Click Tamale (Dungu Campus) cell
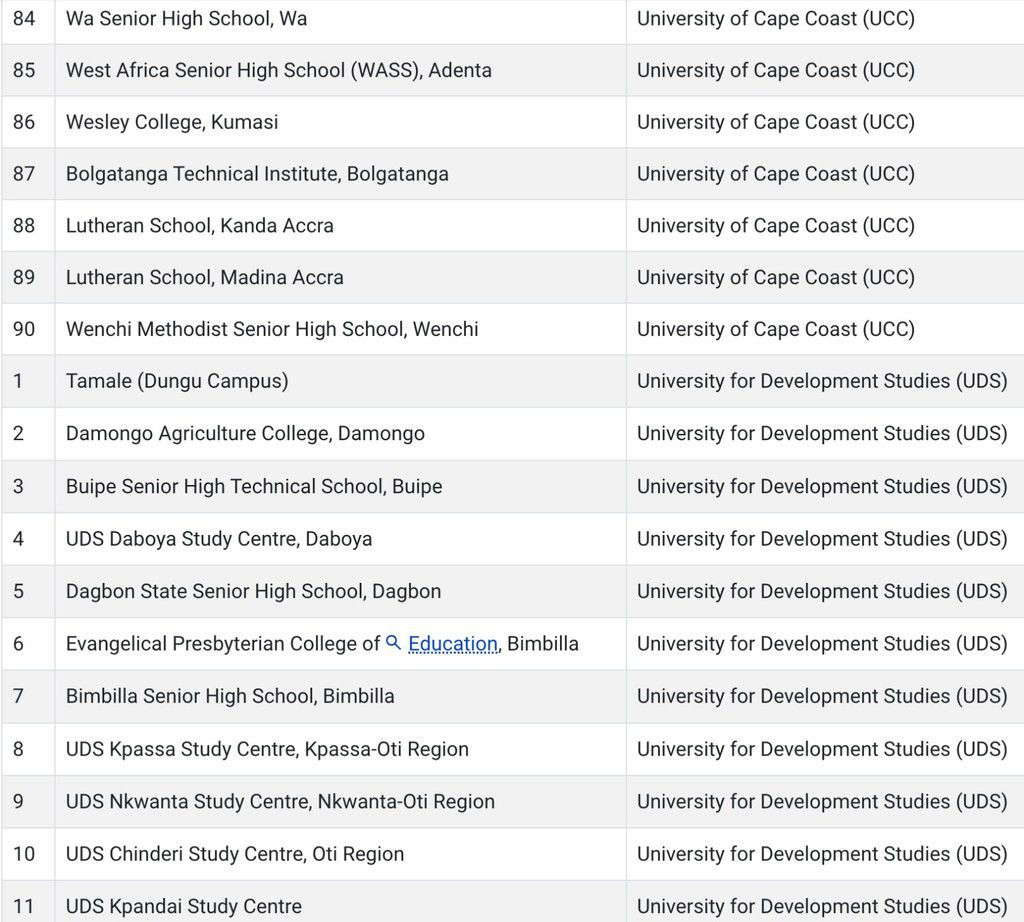The height and width of the screenshot is (922, 1024). point(177,381)
